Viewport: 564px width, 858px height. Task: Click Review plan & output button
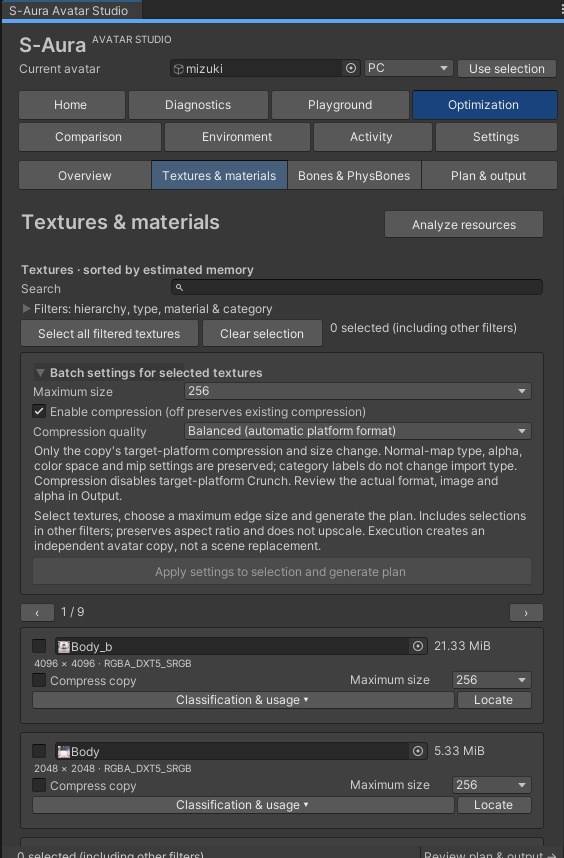click(x=491, y=854)
